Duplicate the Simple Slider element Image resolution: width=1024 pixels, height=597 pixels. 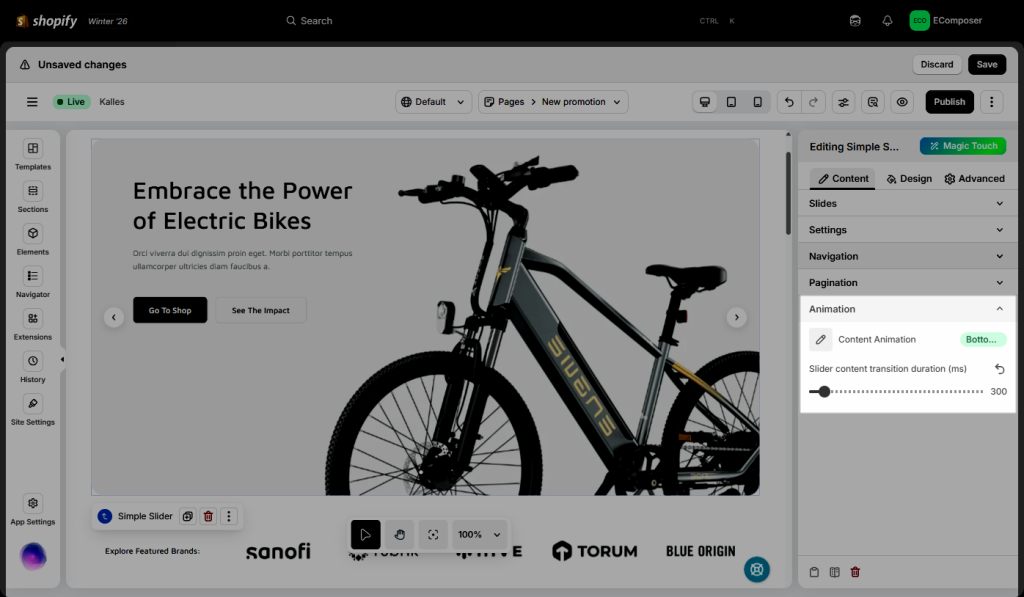[x=187, y=516]
